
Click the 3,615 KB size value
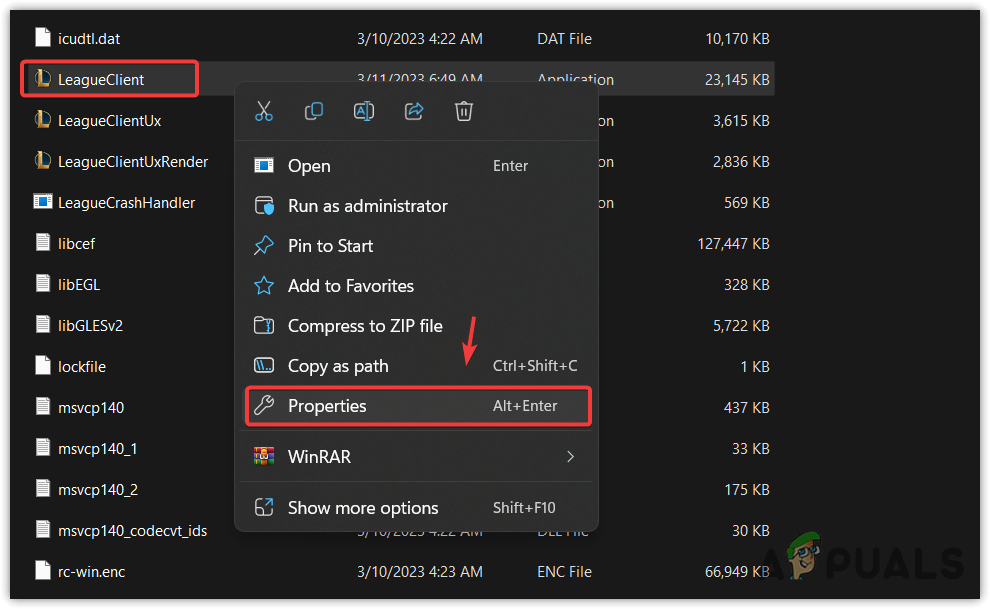741,121
